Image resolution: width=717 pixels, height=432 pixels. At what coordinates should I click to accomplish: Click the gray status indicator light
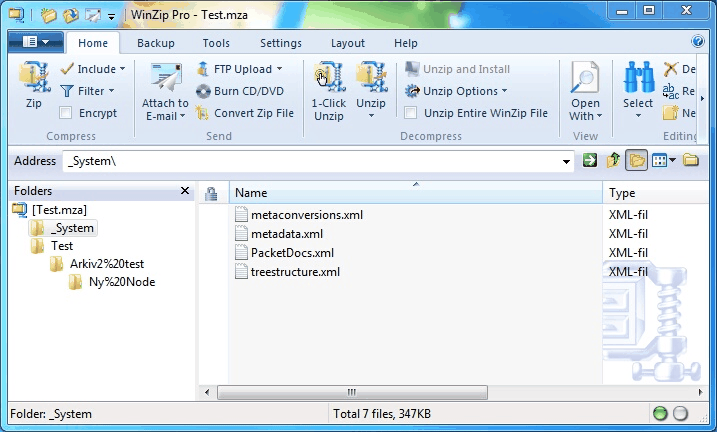tap(680, 413)
